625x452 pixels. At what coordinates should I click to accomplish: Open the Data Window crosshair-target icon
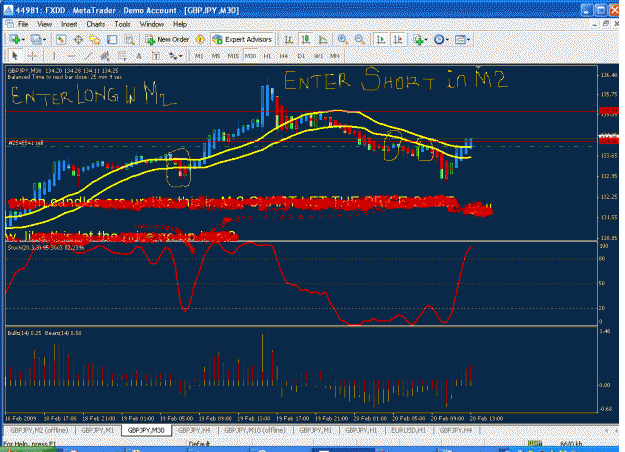[78, 39]
